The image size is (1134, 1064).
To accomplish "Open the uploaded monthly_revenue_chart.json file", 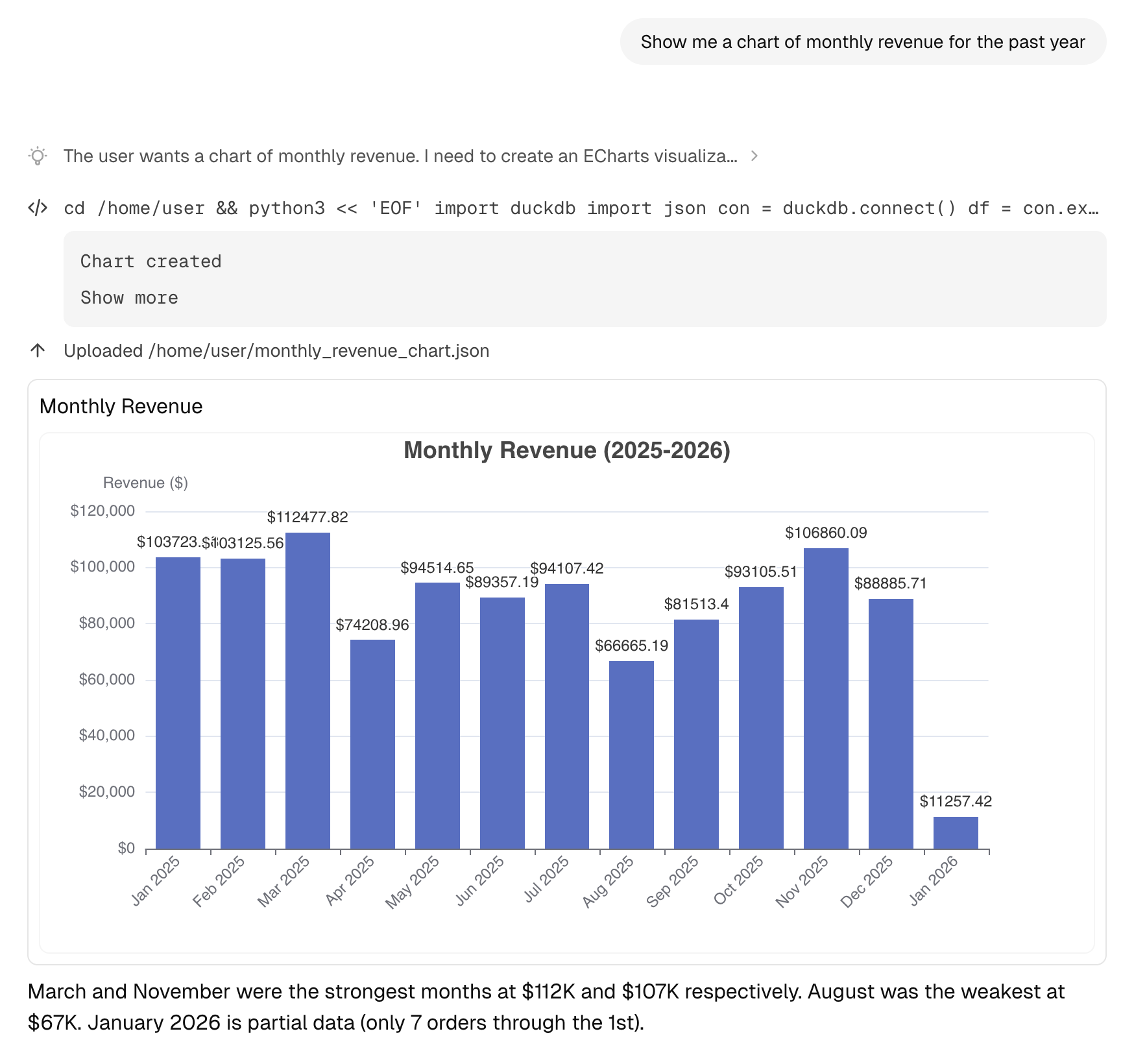I will pyautogui.click(x=277, y=350).
